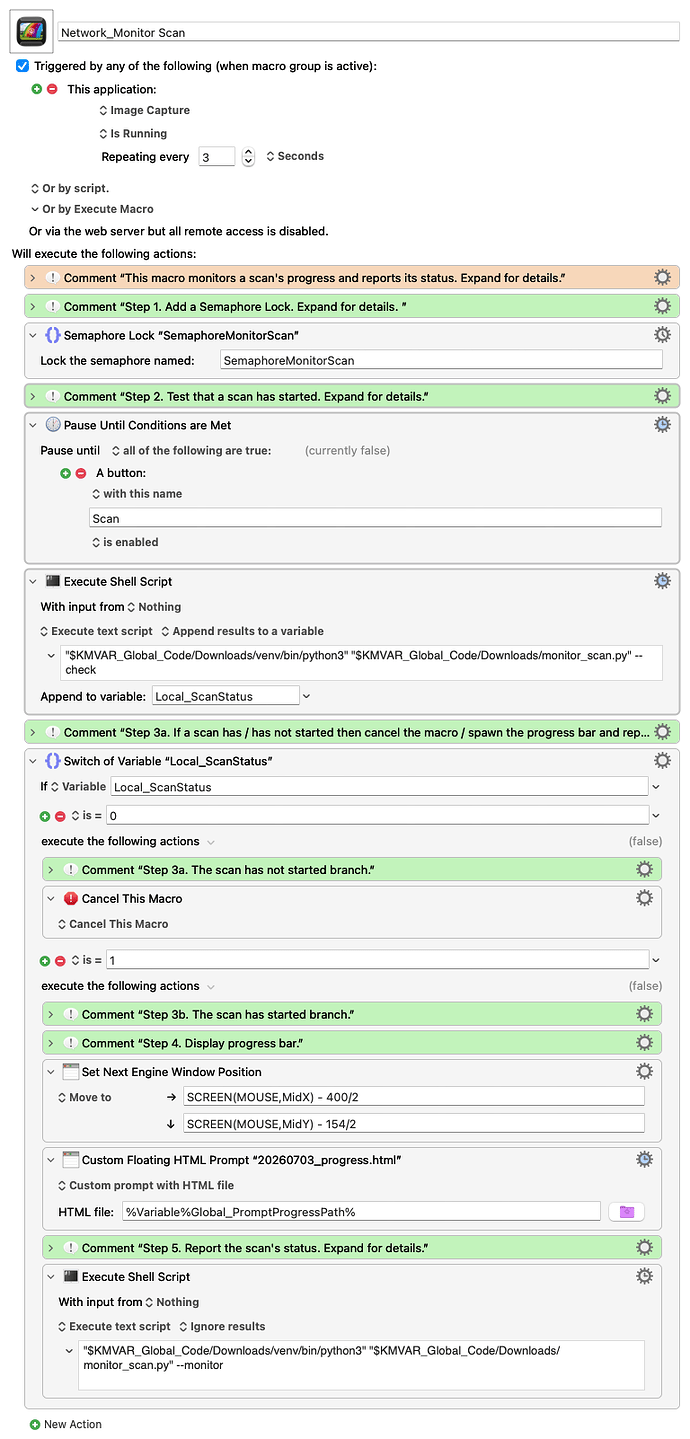
Task: Collapse the Switch of Variable action
Action: 33,761
